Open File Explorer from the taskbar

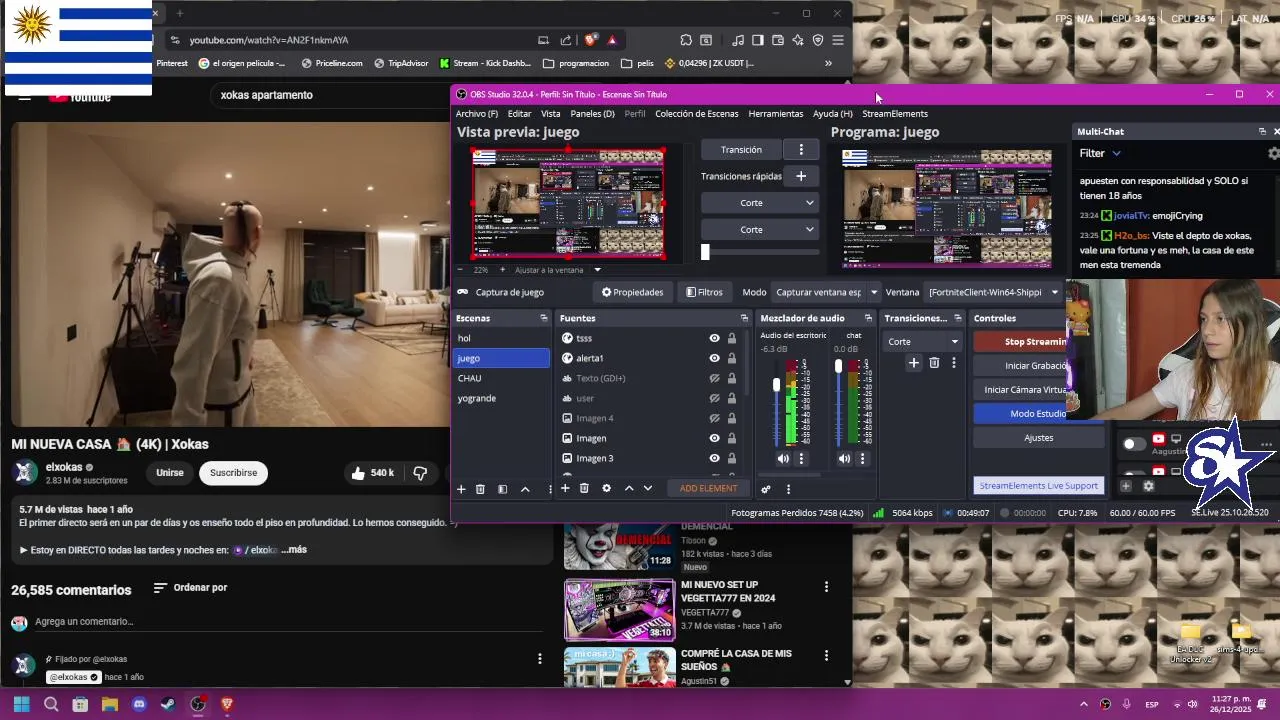click(x=110, y=704)
